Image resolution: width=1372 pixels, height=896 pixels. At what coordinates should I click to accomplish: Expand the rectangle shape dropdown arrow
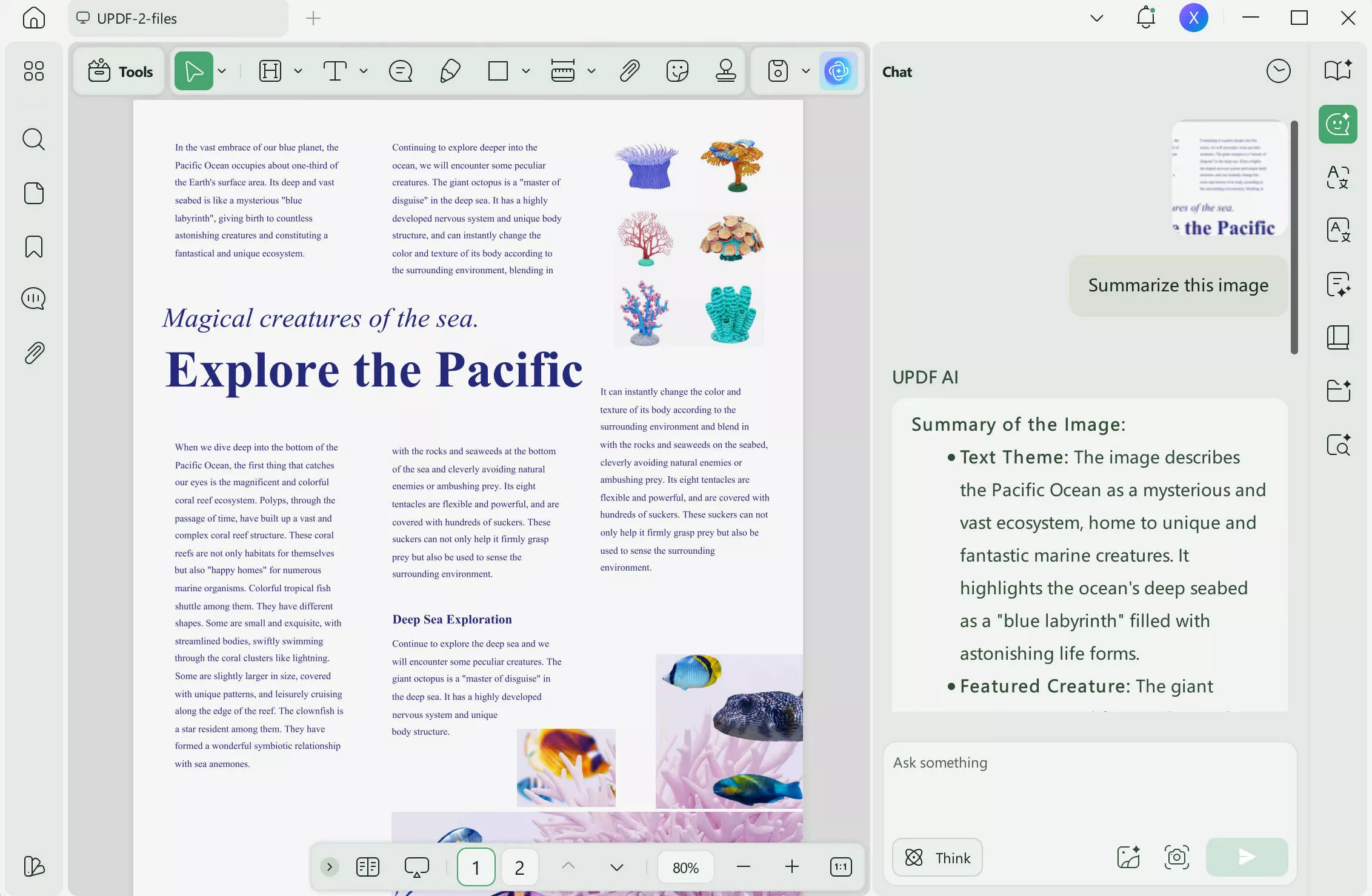(526, 71)
